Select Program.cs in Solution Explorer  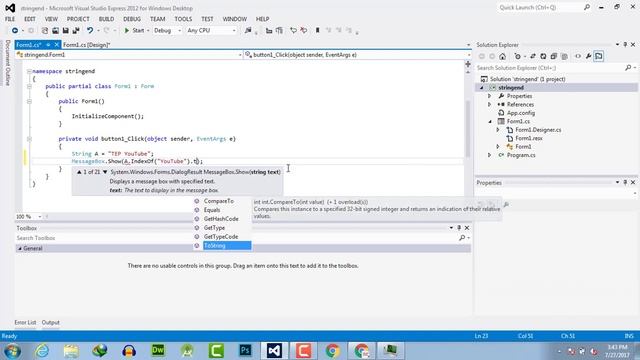pos(521,155)
